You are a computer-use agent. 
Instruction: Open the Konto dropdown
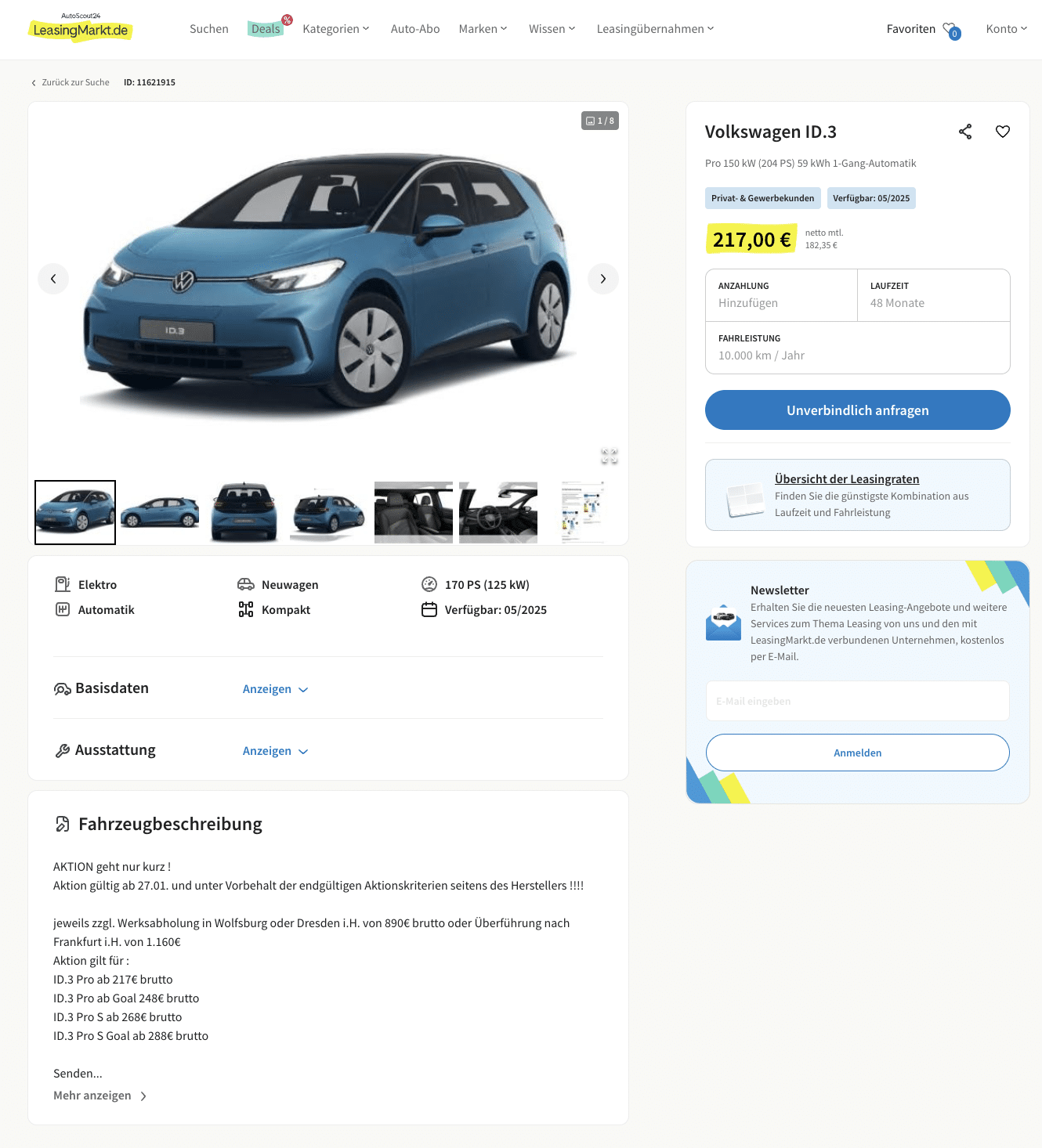pyautogui.click(x=1006, y=29)
